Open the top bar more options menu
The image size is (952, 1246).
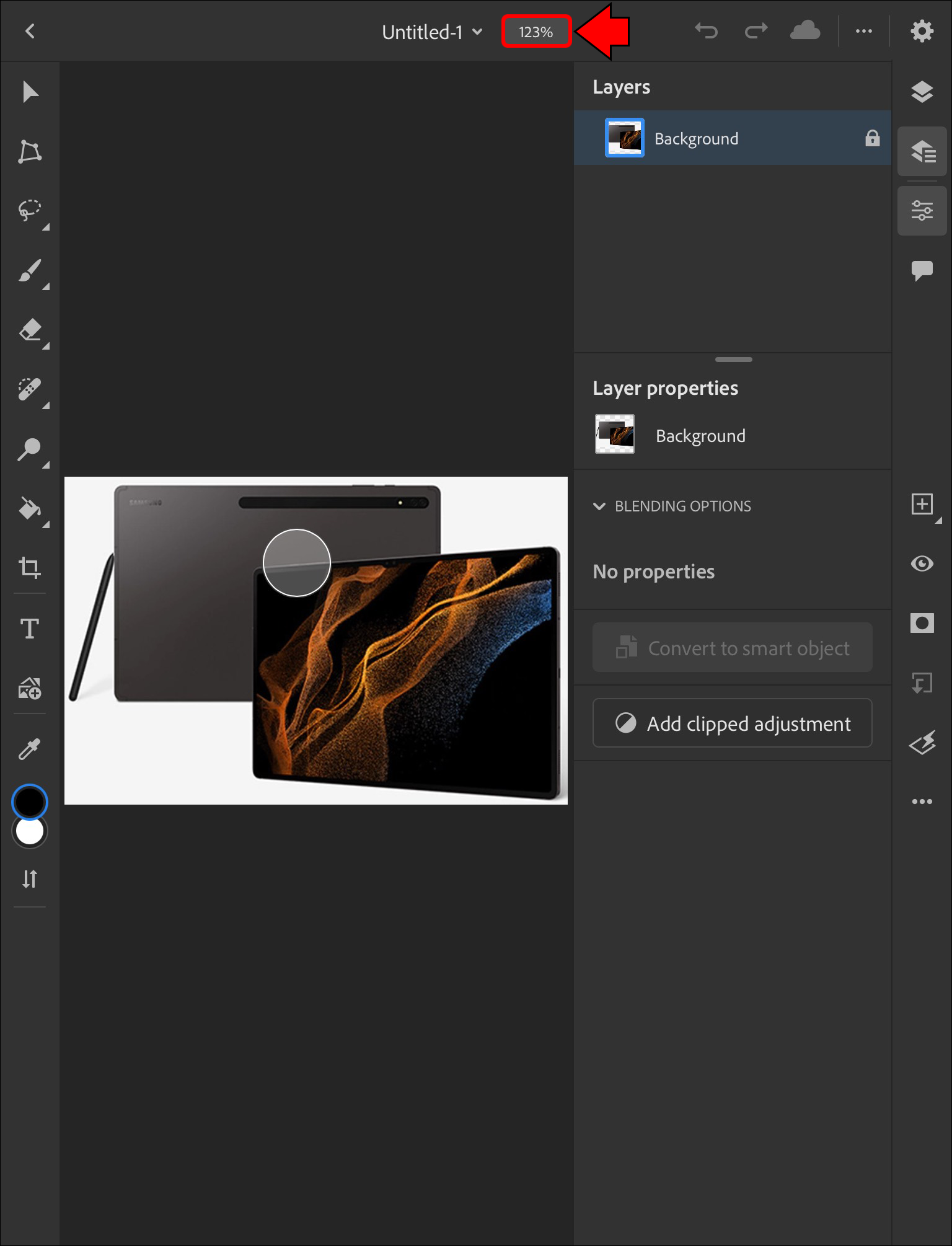864,31
